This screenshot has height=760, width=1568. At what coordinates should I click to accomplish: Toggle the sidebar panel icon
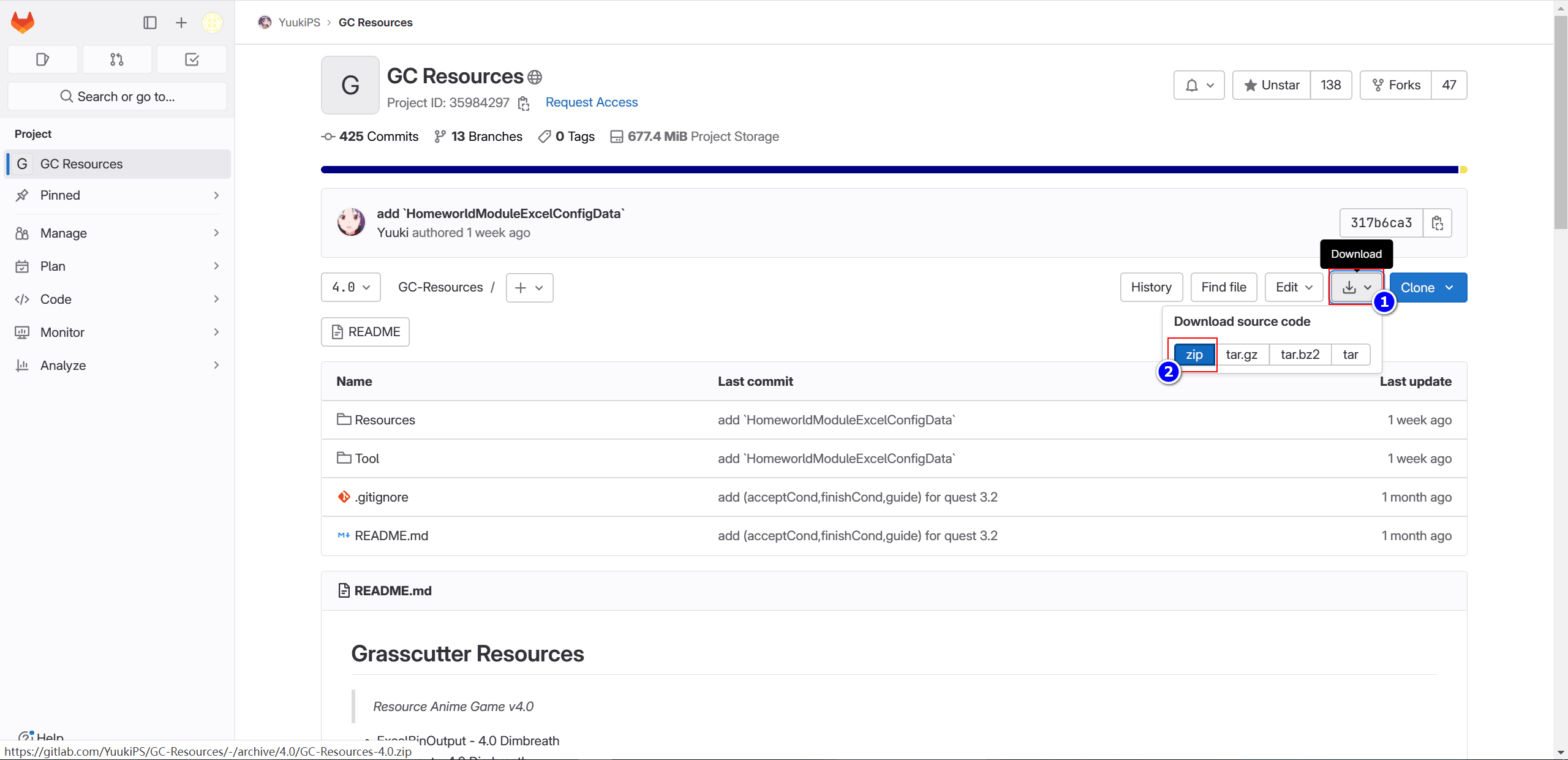point(150,23)
